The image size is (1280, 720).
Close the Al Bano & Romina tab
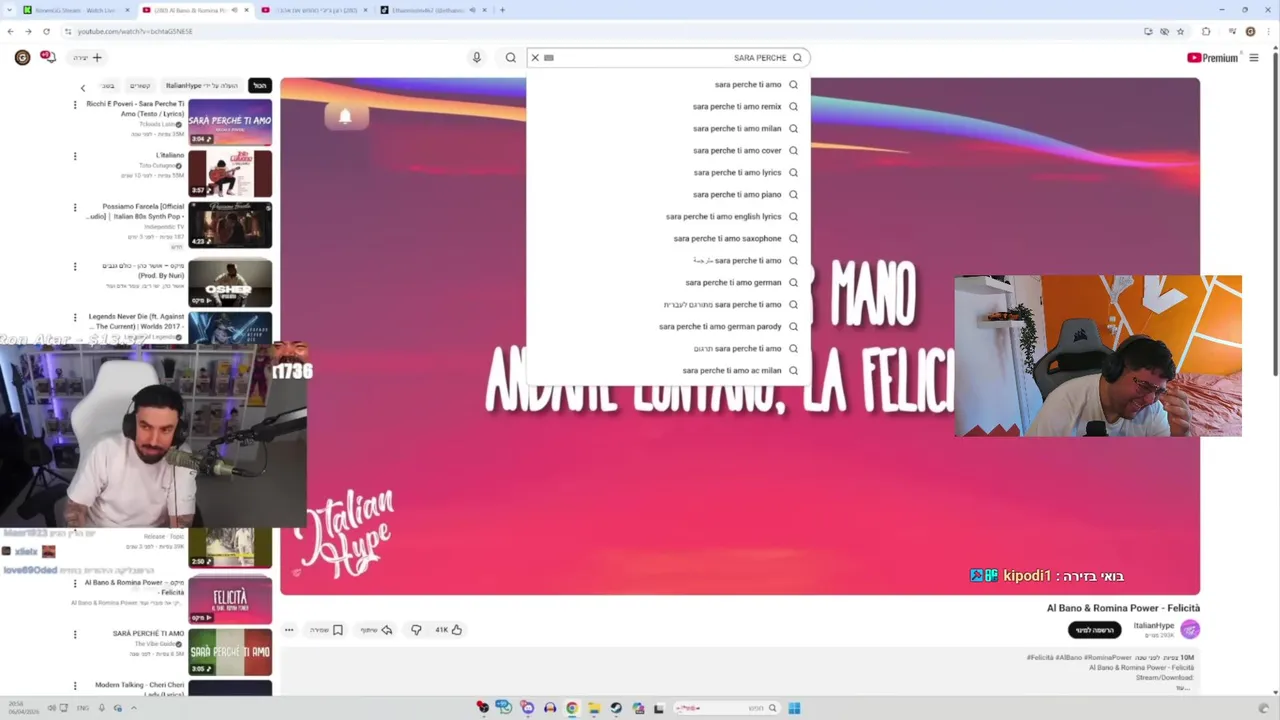(246, 10)
